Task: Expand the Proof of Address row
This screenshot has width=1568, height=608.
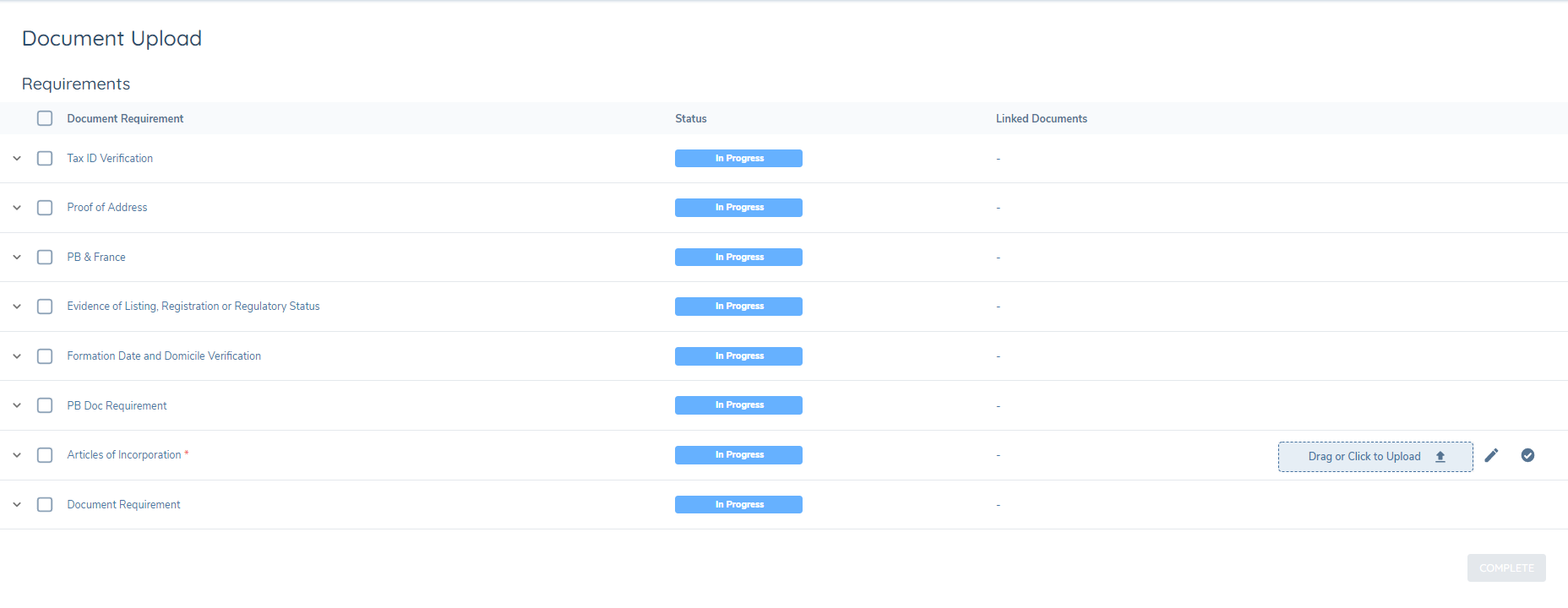Action: [17, 208]
